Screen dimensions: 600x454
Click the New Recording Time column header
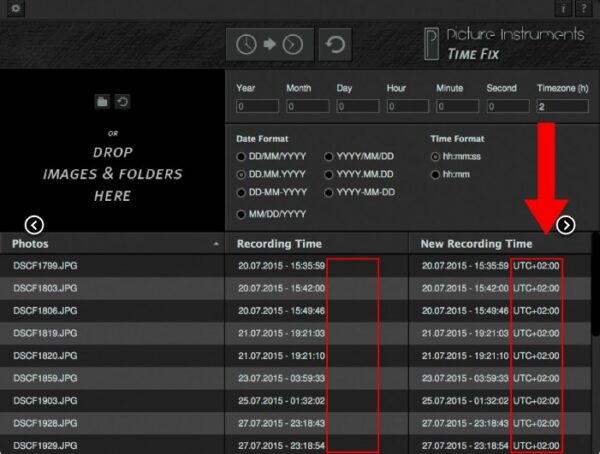pyautogui.click(x=501, y=243)
